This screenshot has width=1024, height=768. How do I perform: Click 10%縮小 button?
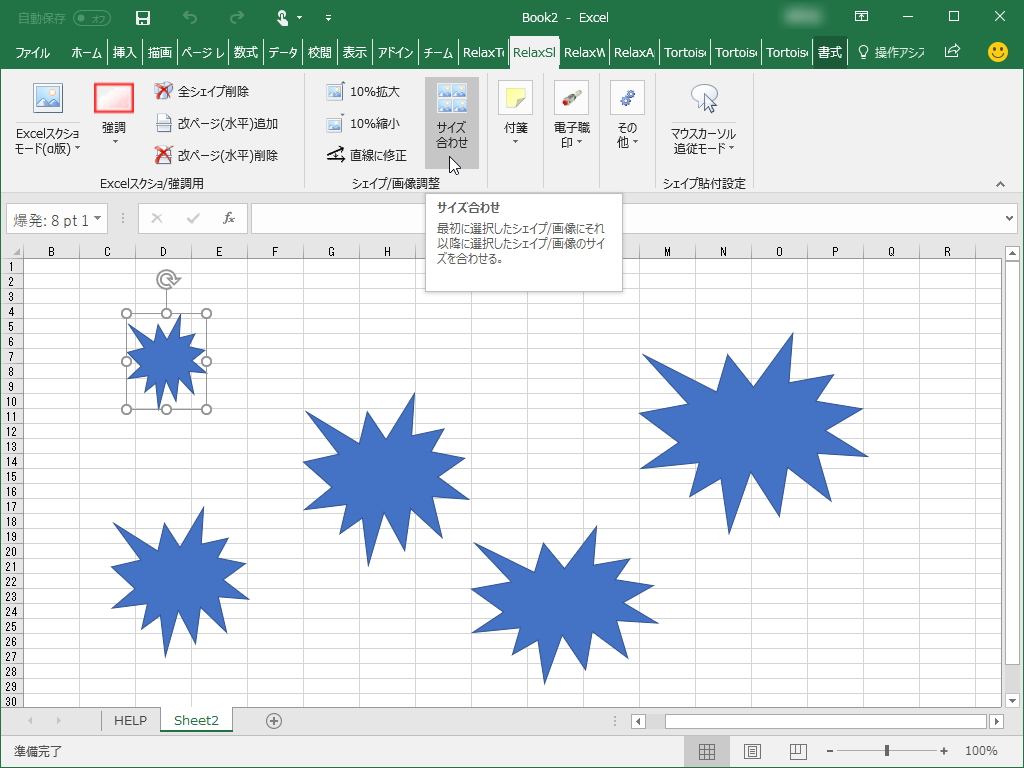click(x=363, y=123)
